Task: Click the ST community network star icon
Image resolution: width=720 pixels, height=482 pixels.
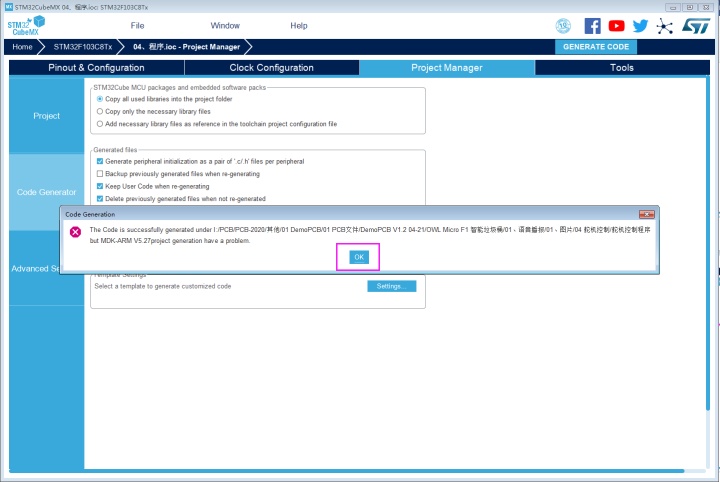Action: (x=664, y=26)
